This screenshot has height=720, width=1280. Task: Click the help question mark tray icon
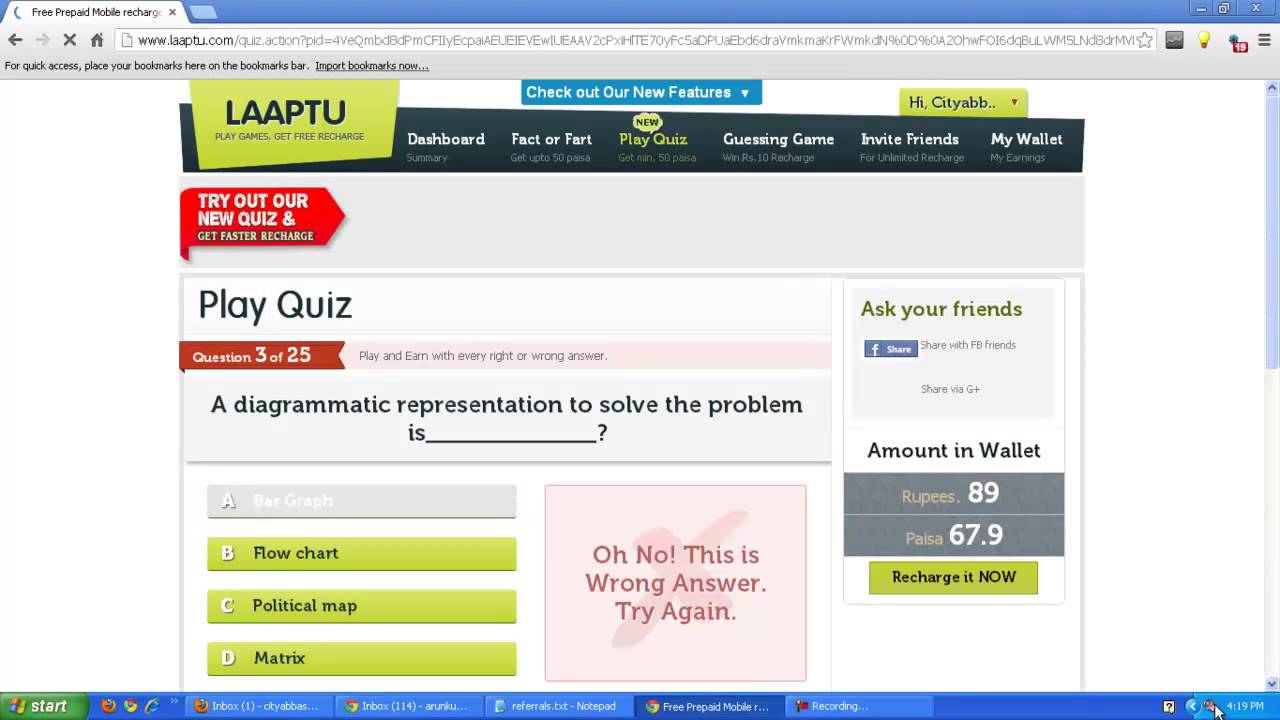(x=1169, y=706)
